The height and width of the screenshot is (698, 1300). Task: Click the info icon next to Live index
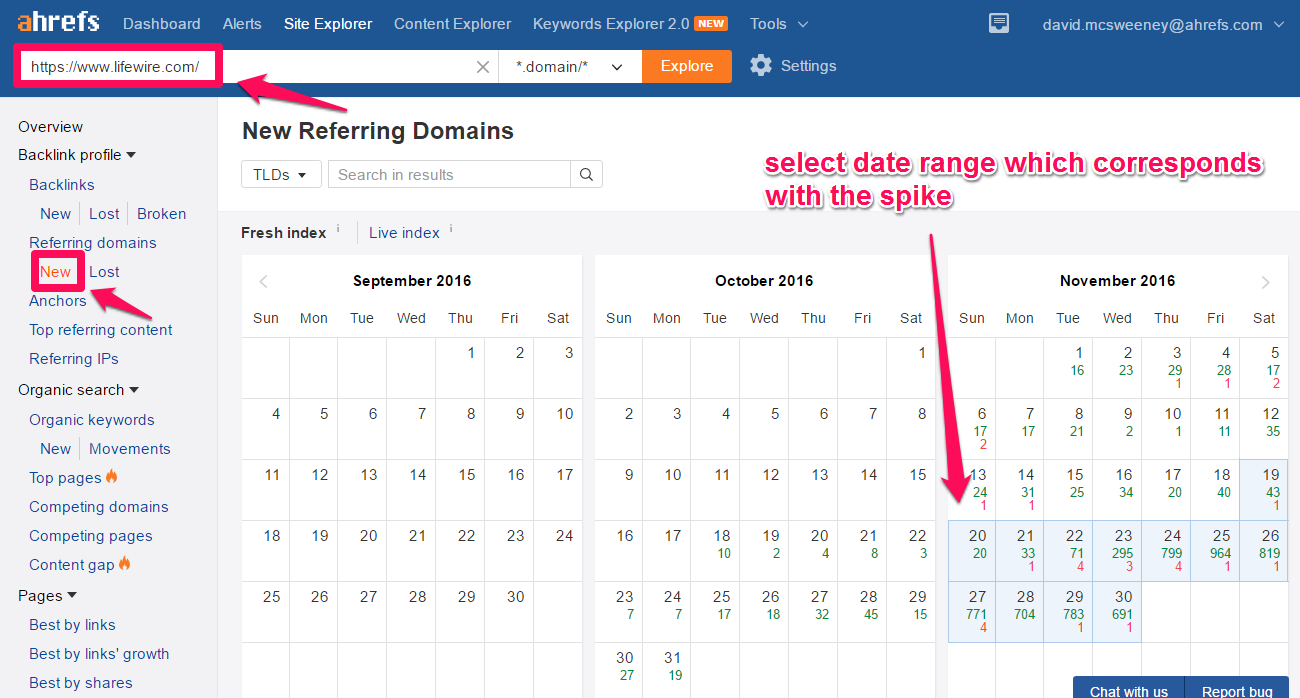point(451,229)
